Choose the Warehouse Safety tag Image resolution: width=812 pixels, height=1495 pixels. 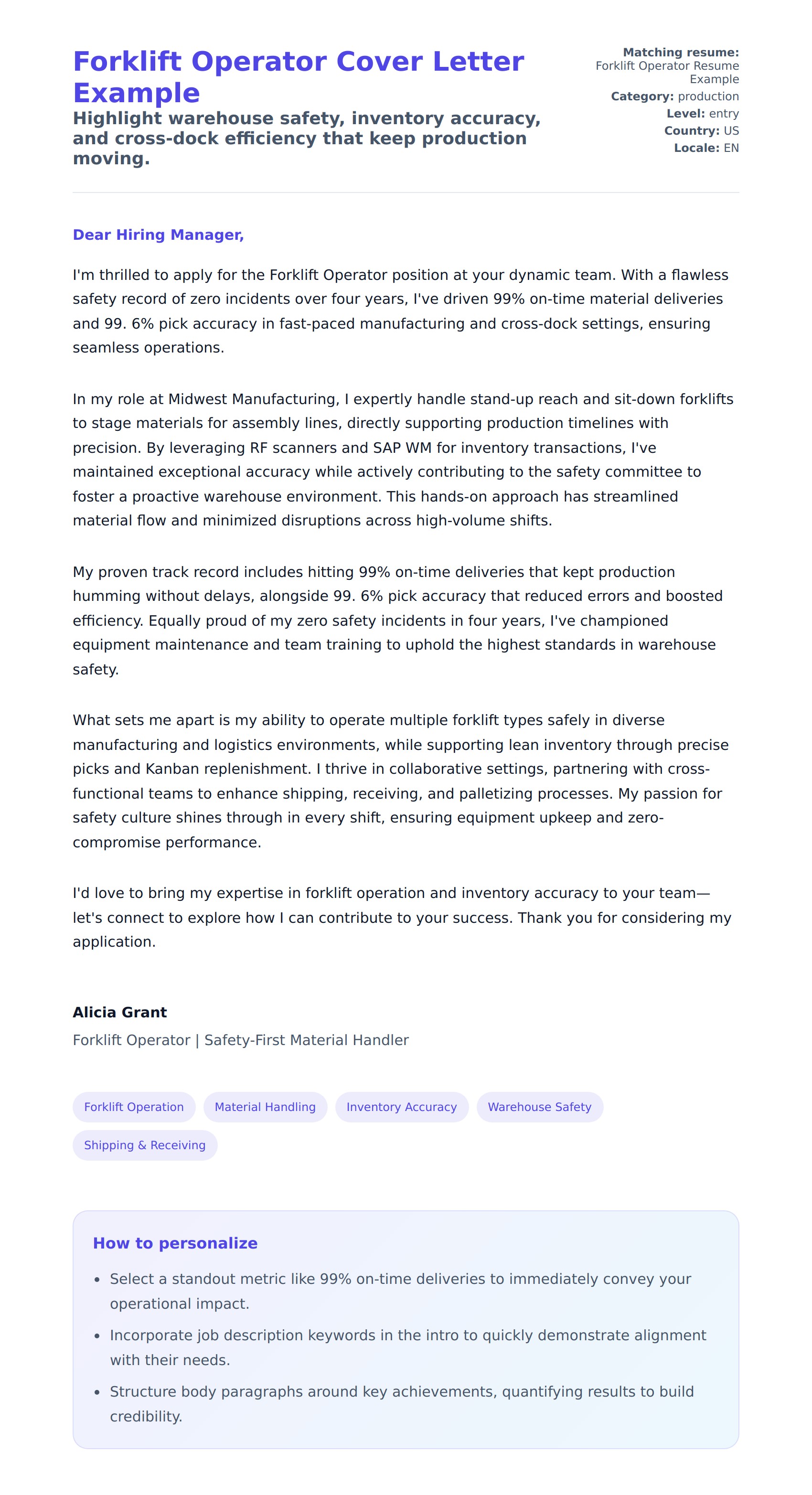(539, 1107)
